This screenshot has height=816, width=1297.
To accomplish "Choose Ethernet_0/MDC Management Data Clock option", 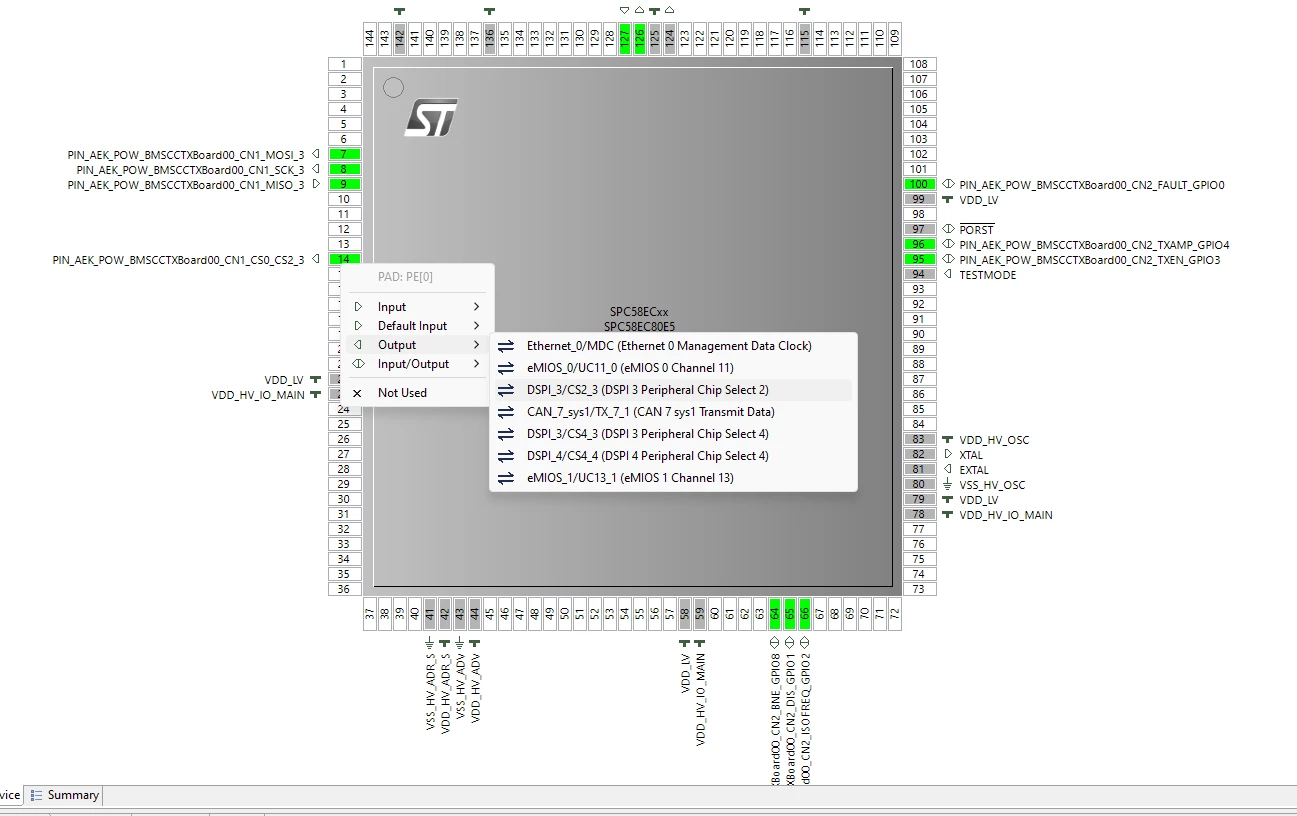I will tap(672, 346).
